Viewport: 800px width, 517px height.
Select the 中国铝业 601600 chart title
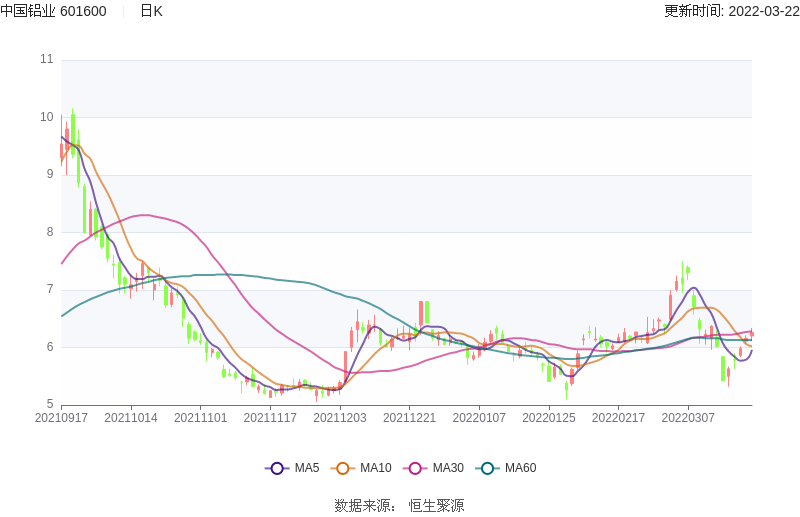coord(53,11)
